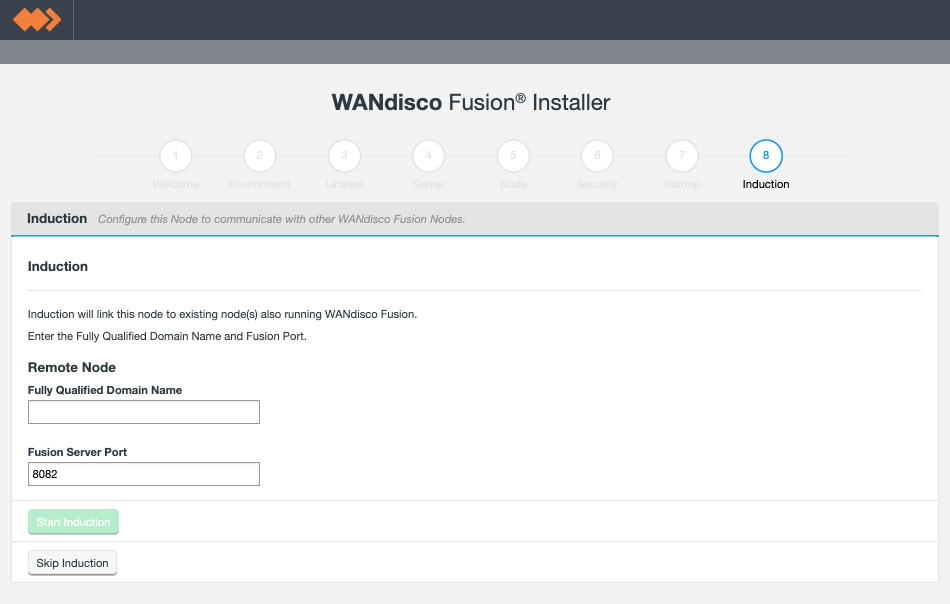Click the 'Enter the Fully Qualified Domain Name' instruction
The width and height of the screenshot is (950, 604).
coord(167,336)
